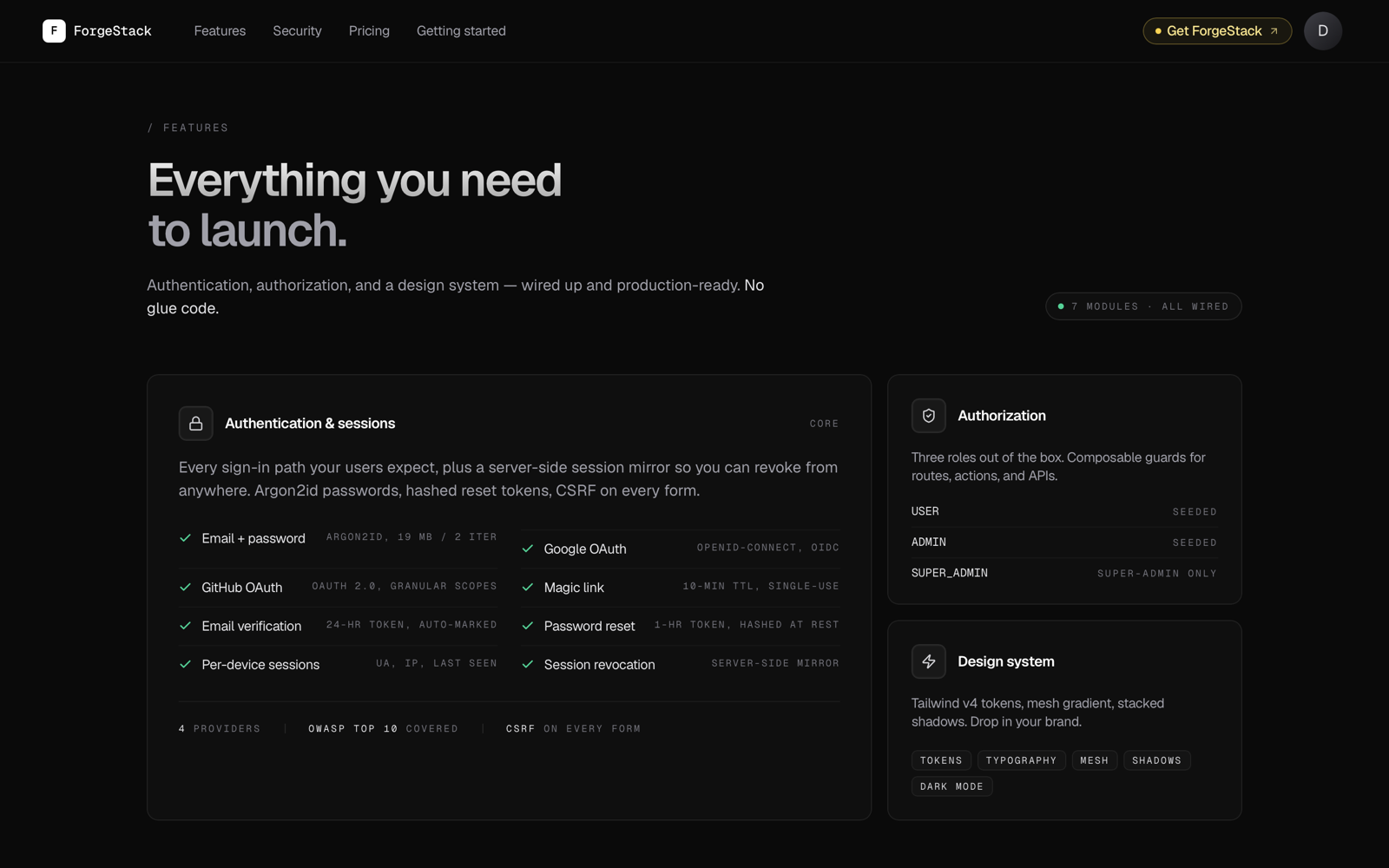The height and width of the screenshot is (868, 1389).
Task: Open the ForgeStack home wordmark
Action: (112, 31)
